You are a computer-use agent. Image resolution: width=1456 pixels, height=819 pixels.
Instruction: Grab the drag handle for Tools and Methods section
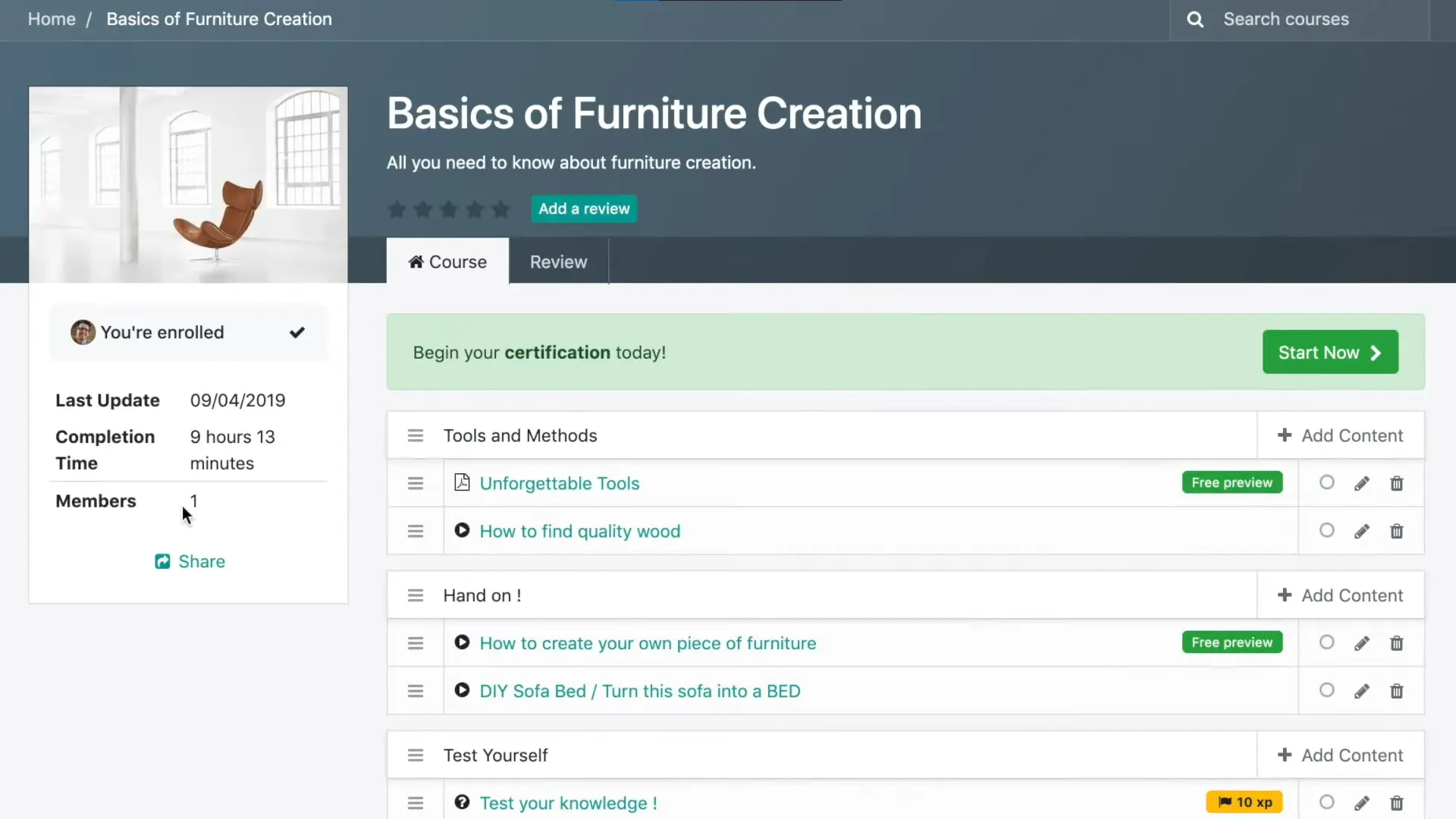[x=416, y=436]
